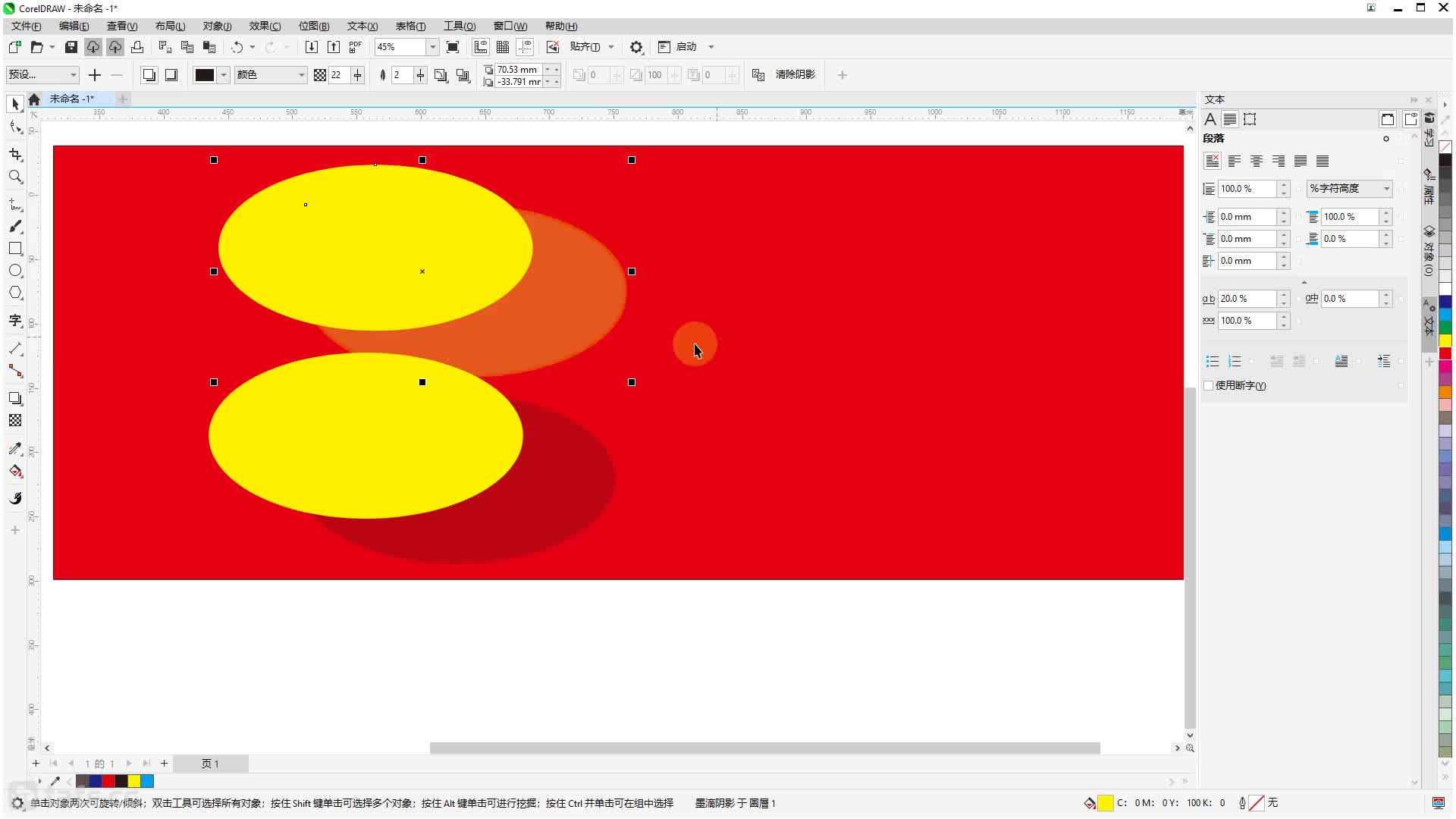Image resolution: width=1456 pixels, height=819 pixels.
Task: Click the 清除阴影 clear shadow button
Action: coord(795,74)
